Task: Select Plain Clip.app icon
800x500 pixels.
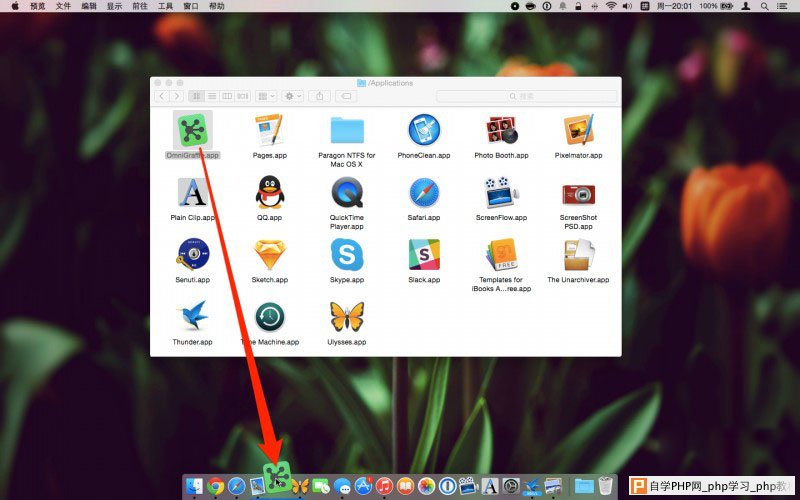Action: pos(192,192)
